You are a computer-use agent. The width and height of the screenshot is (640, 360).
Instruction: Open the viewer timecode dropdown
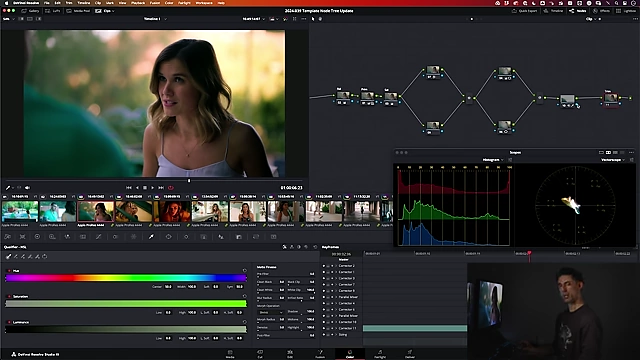[x=253, y=19]
